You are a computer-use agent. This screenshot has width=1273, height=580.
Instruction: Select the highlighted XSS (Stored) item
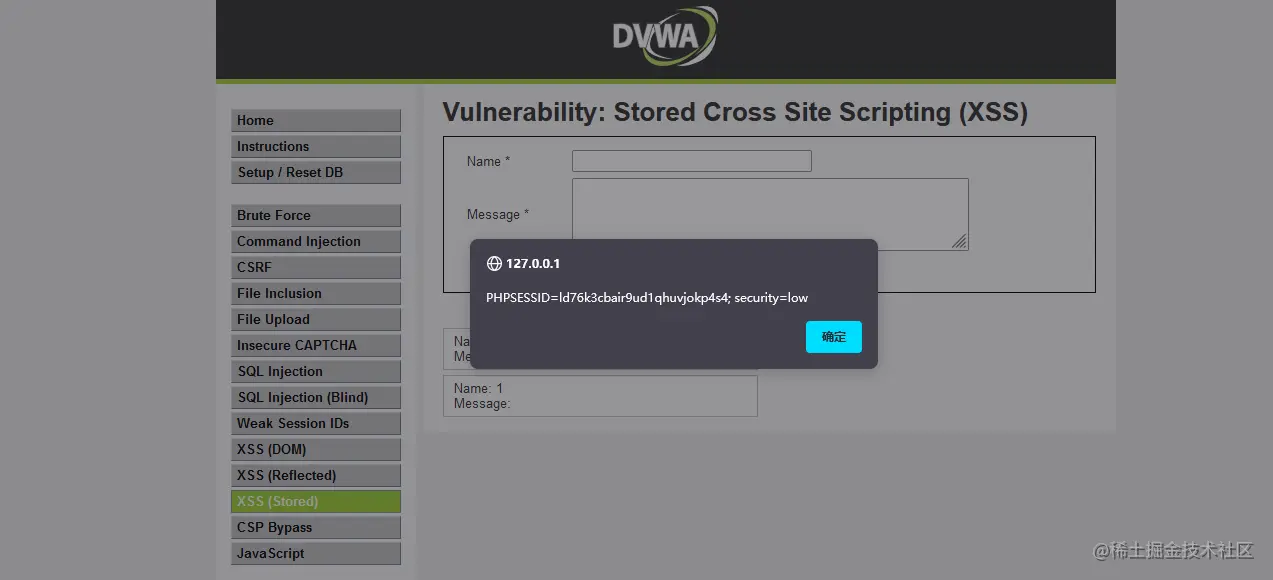[x=316, y=501]
